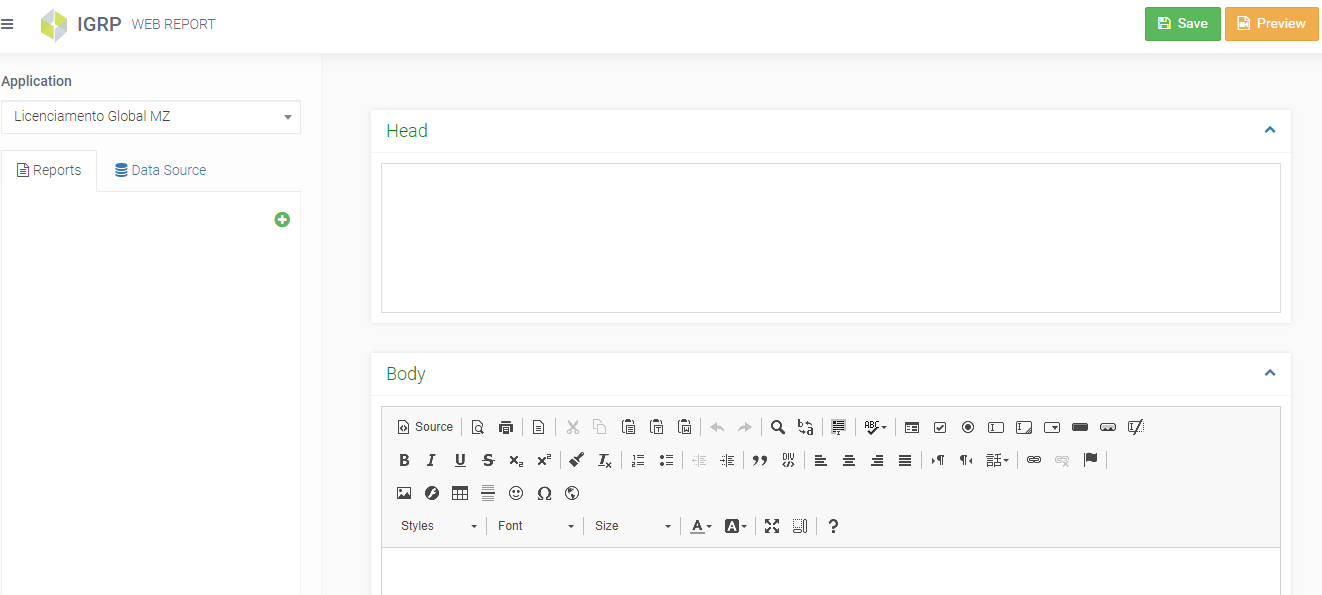Toggle Subscript formatting
Image resolution: width=1322 pixels, height=595 pixels.
(516, 460)
